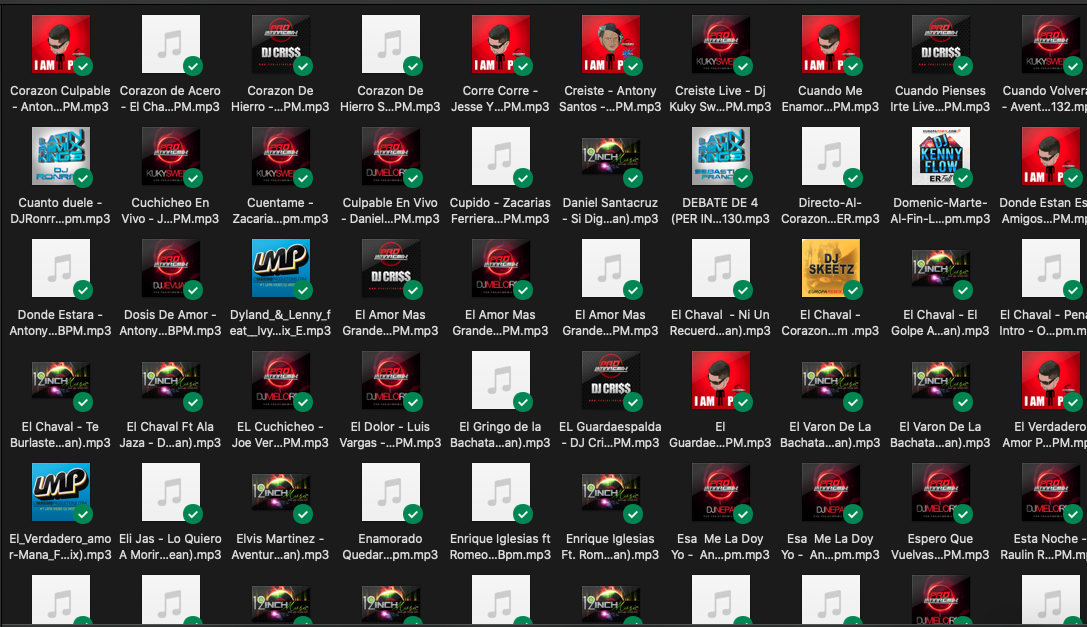Screen dimensions: 1087x627
Task: Click the Cuando Pienses Irte Live file icon
Action: click(x=941, y=44)
